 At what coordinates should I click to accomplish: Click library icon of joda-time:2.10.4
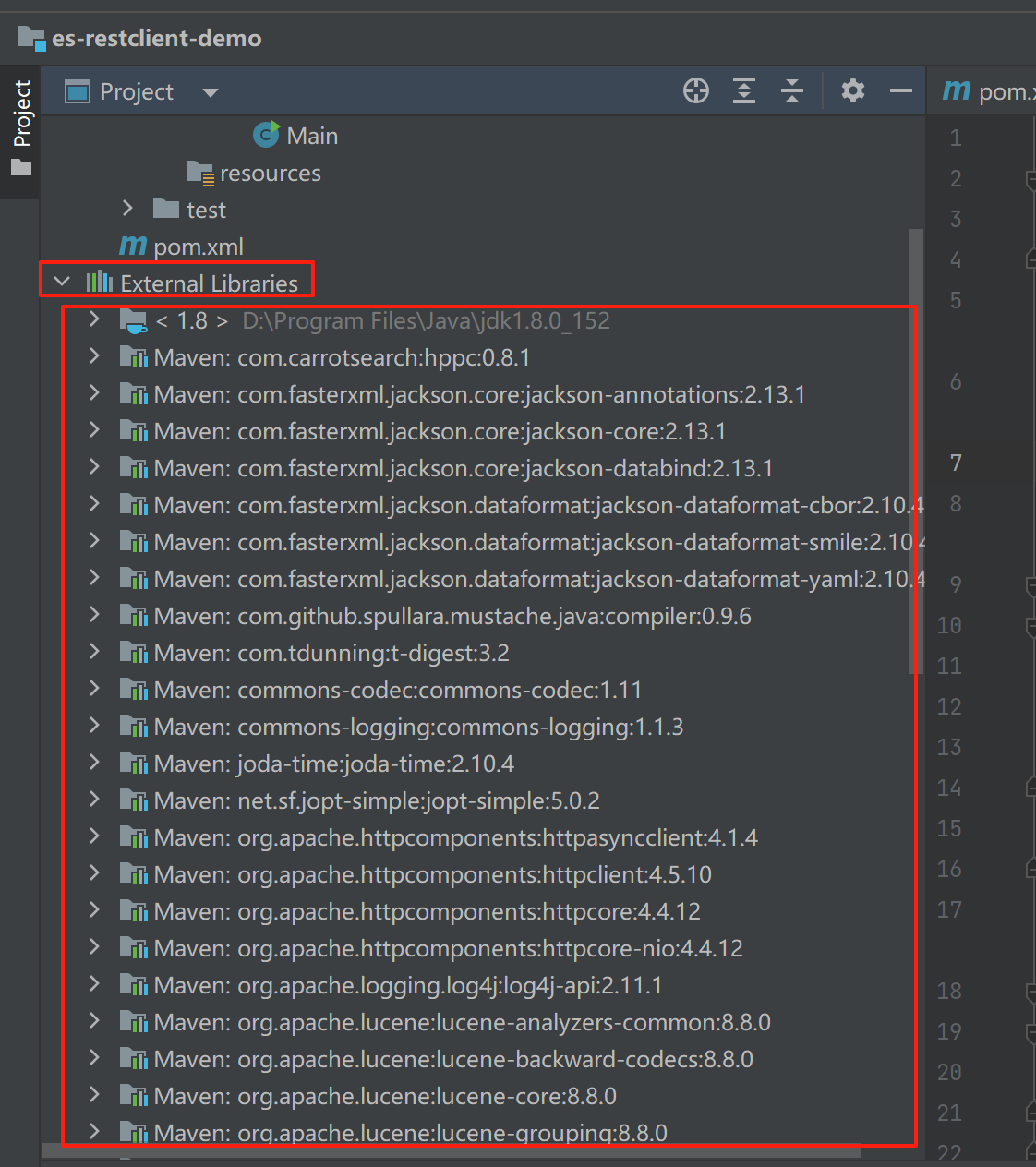(134, 764)
